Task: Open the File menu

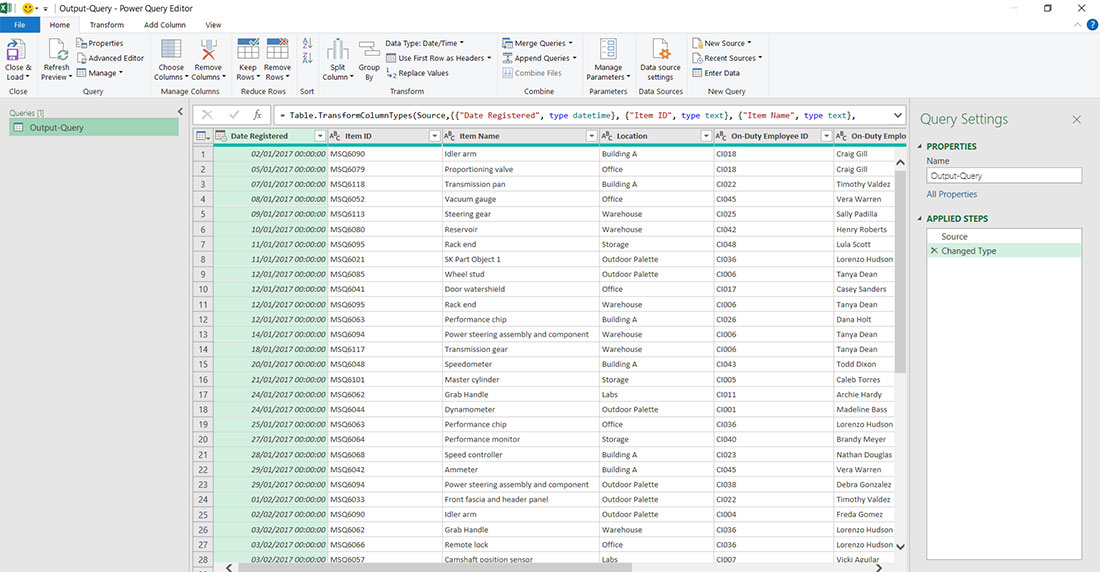Action: (20, 25)
